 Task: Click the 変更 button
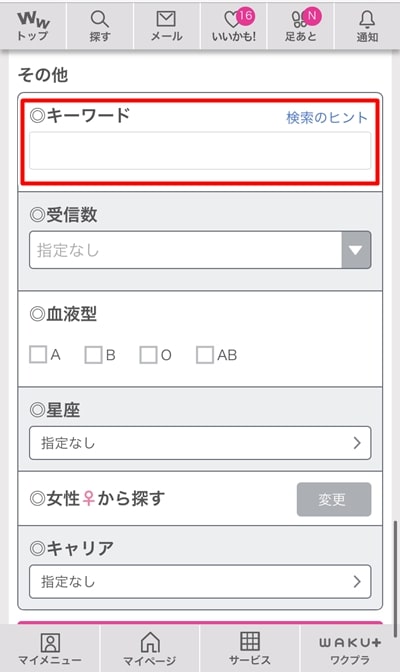[334, 499]
